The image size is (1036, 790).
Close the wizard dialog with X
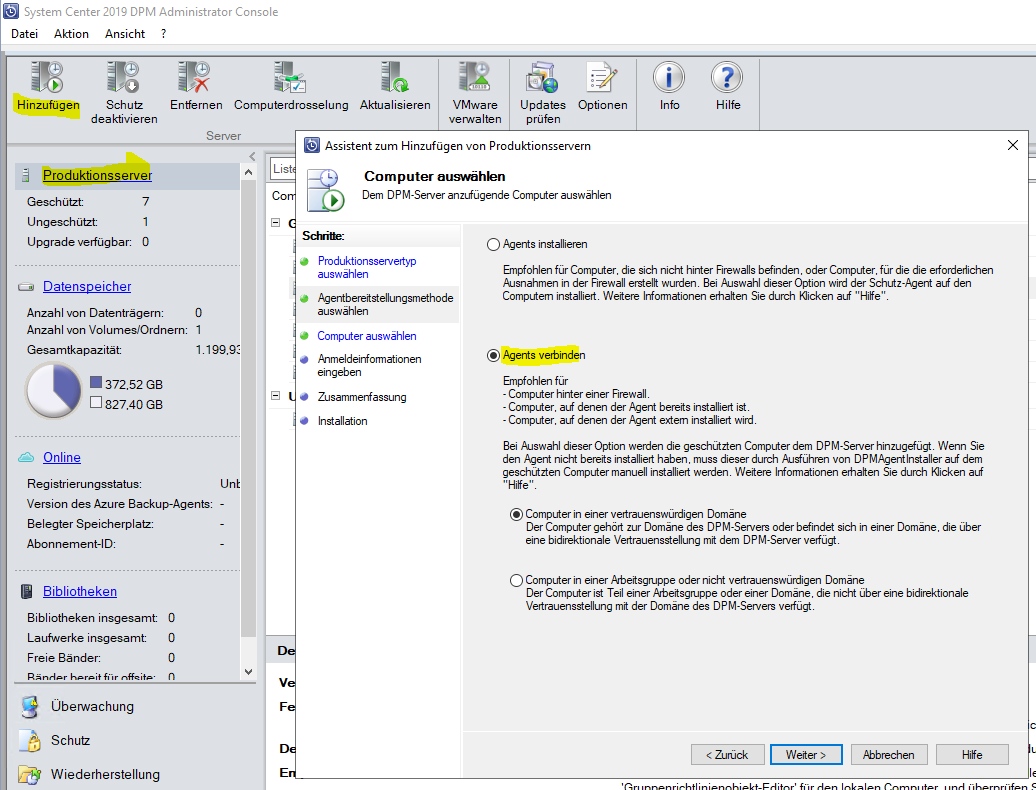coord(1012,145)
